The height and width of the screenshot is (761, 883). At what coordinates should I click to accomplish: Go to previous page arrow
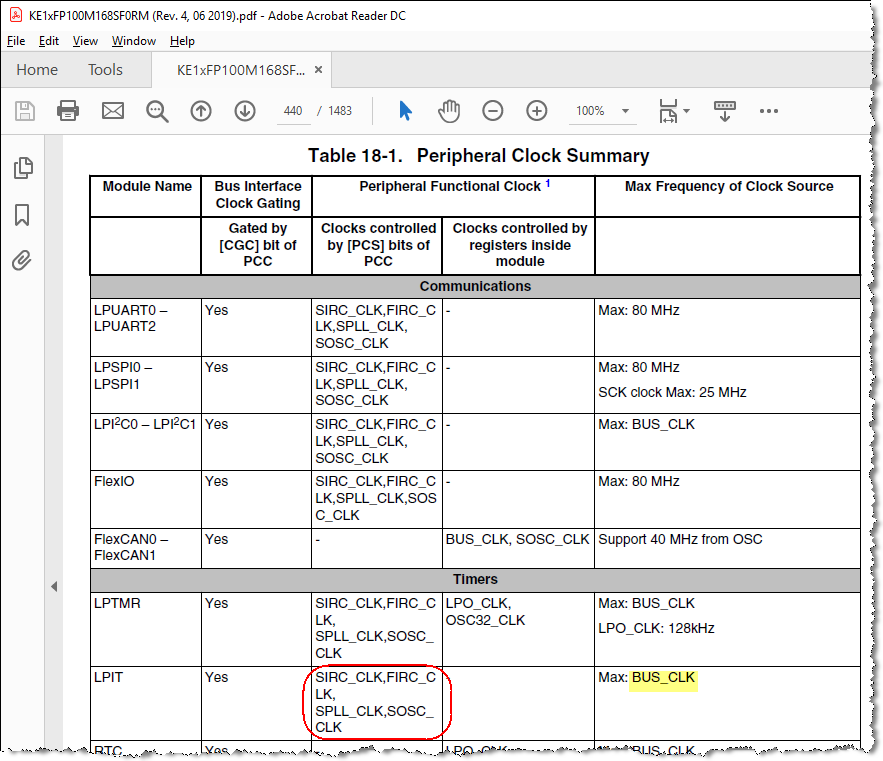click(x=201, y=111)
